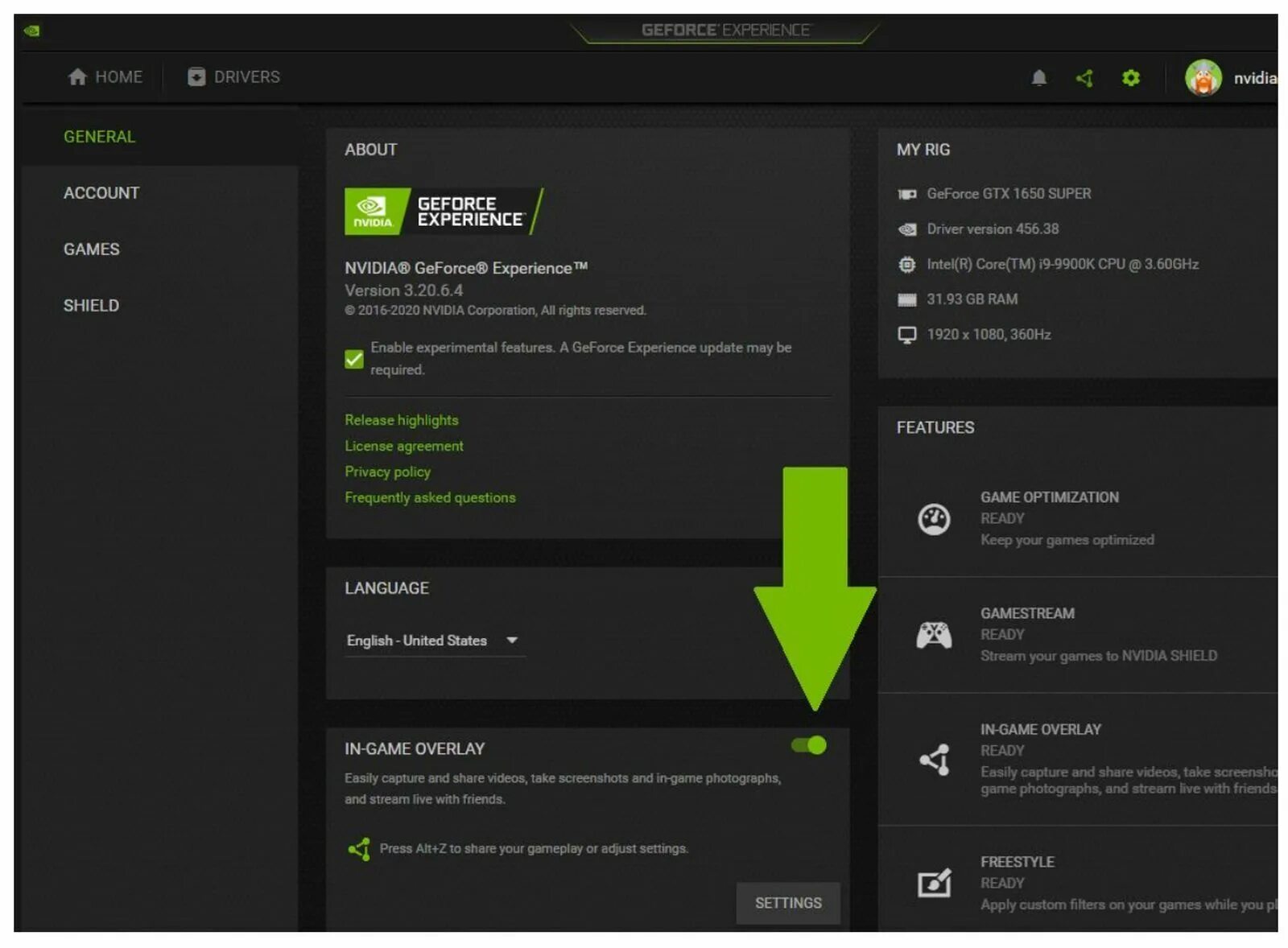Click the share icon in top bar

1084,78
